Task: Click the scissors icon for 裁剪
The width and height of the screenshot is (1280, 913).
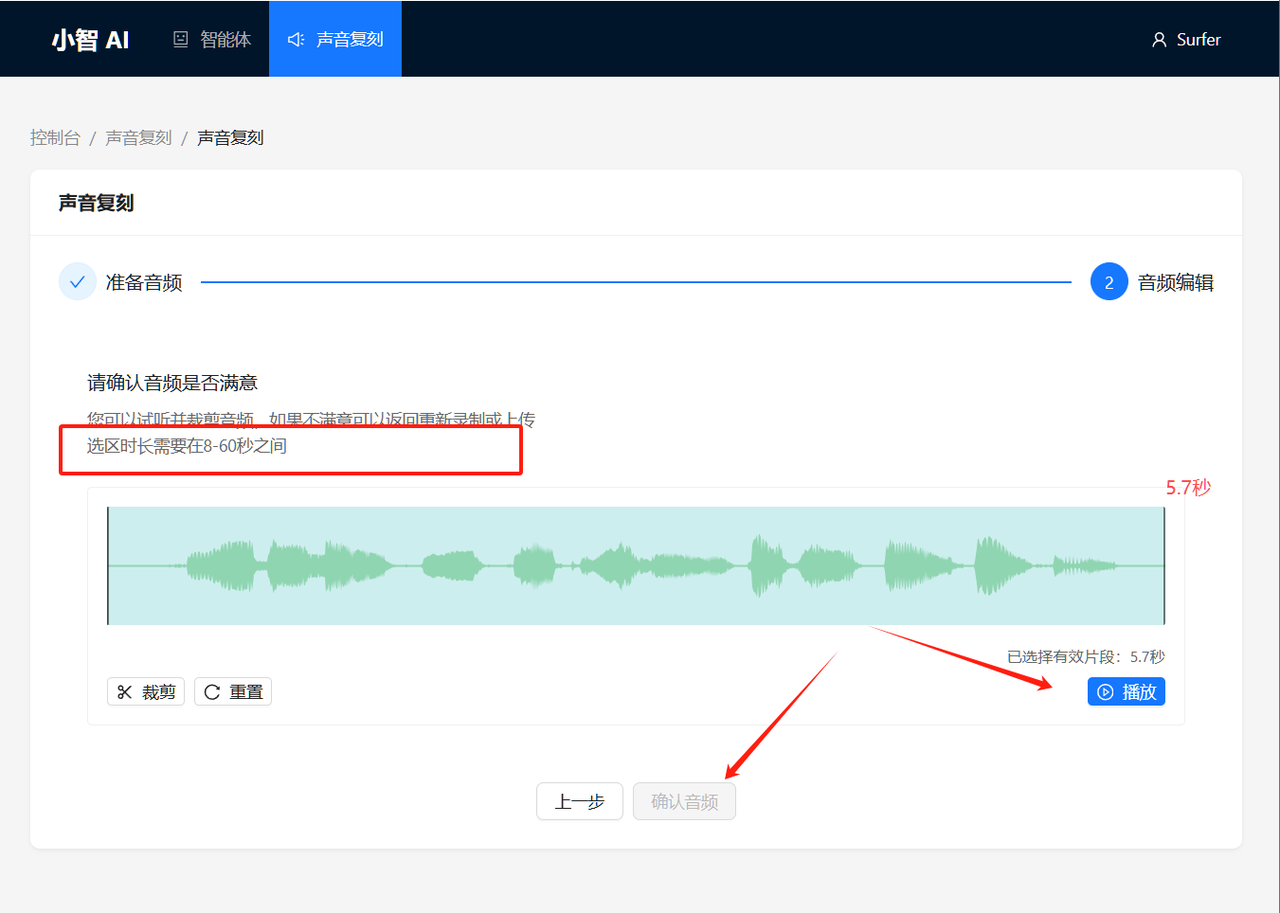Action: click(125, 692)
